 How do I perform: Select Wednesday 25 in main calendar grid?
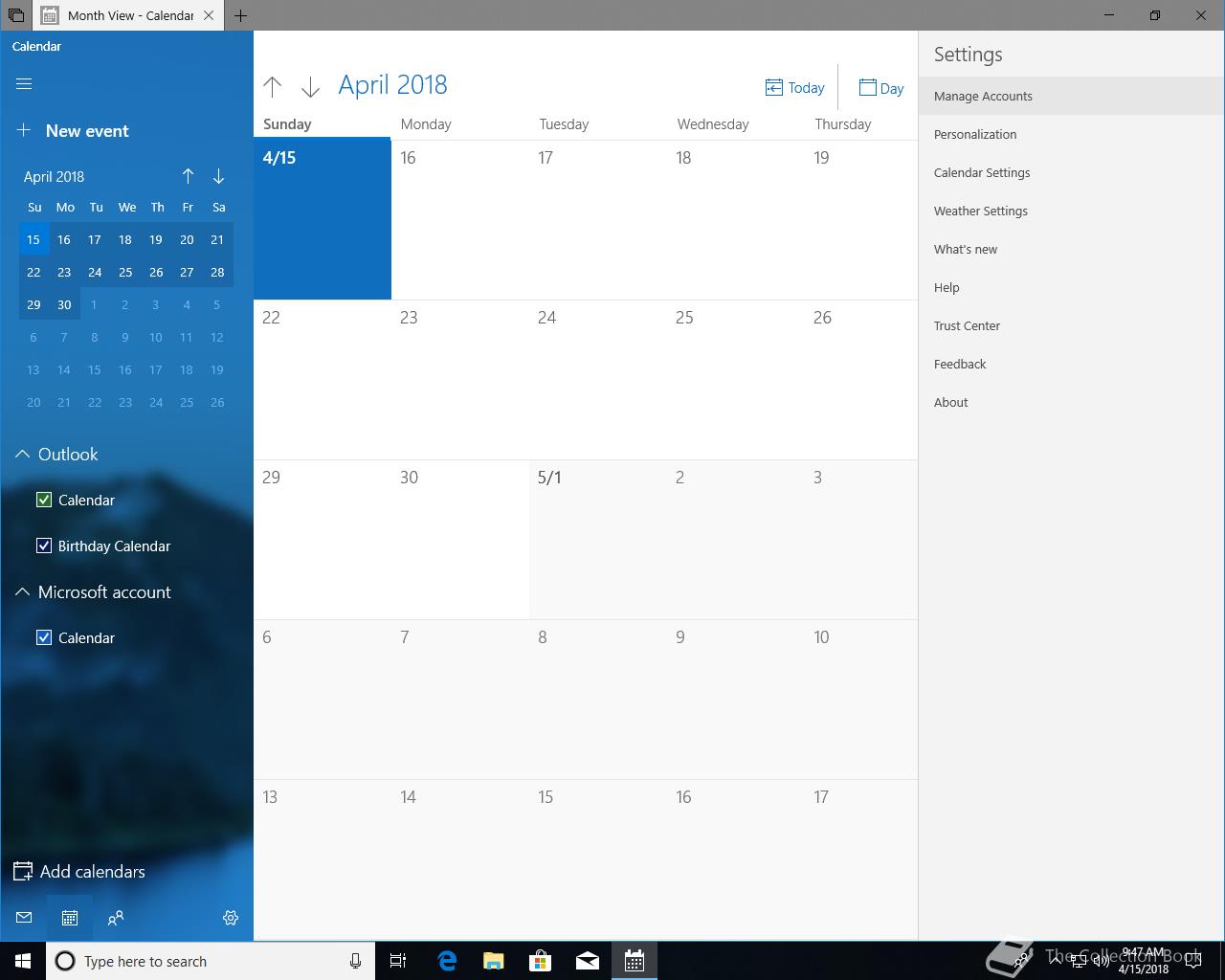[x=736, y=380]
